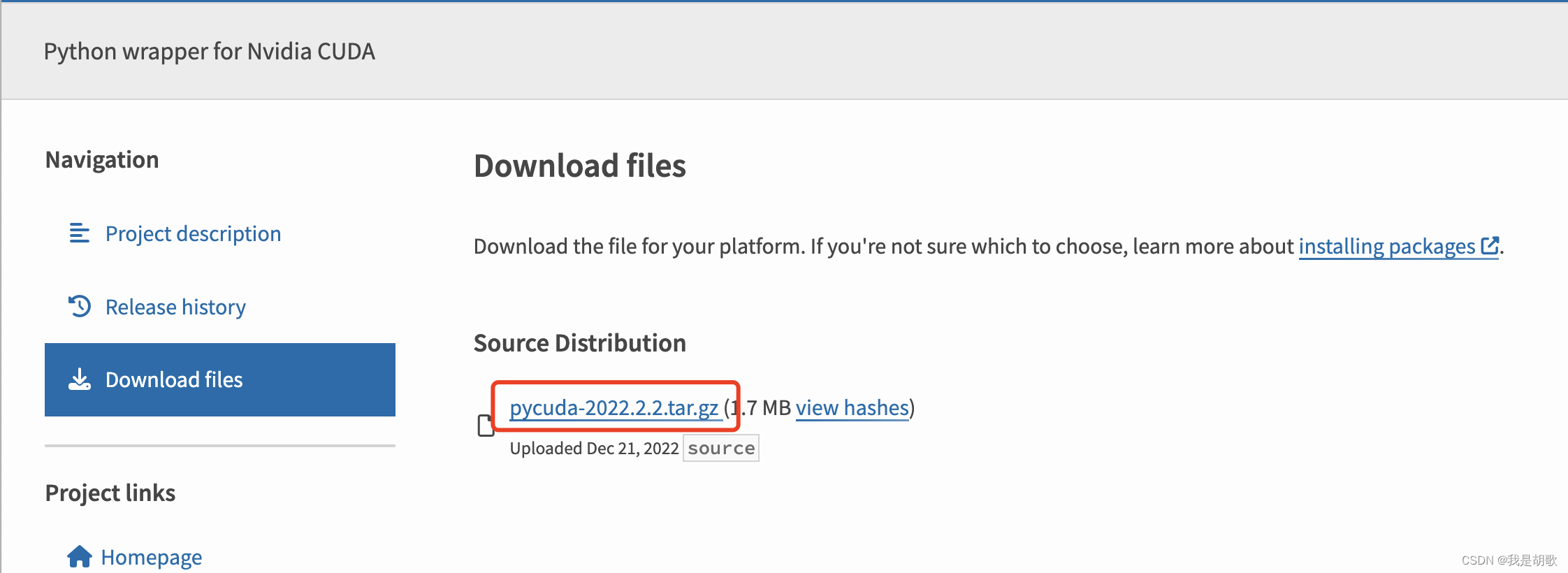The height and width of the screenshot is (573, 1568).
Task: Download pycuda-2022.2.2.tar.gz
Action: pyautogui.click(x=614, y=407)
